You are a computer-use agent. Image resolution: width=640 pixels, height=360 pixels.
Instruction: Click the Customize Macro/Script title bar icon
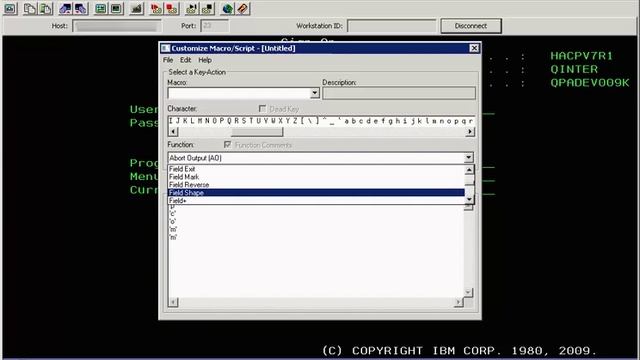click(x=165, y=48)
